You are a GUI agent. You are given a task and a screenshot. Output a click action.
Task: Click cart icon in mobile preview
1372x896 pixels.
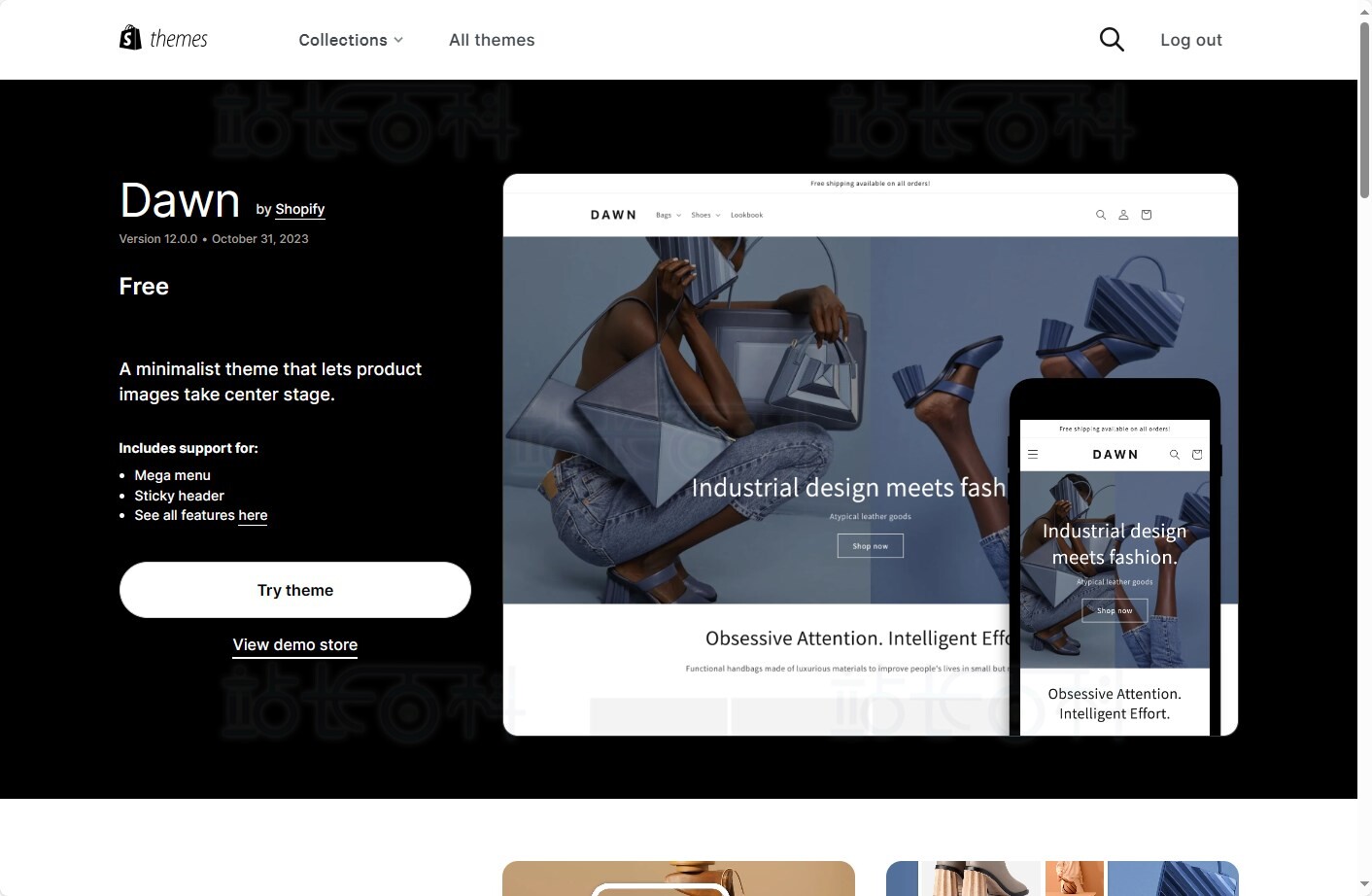tap(1197, 454)
